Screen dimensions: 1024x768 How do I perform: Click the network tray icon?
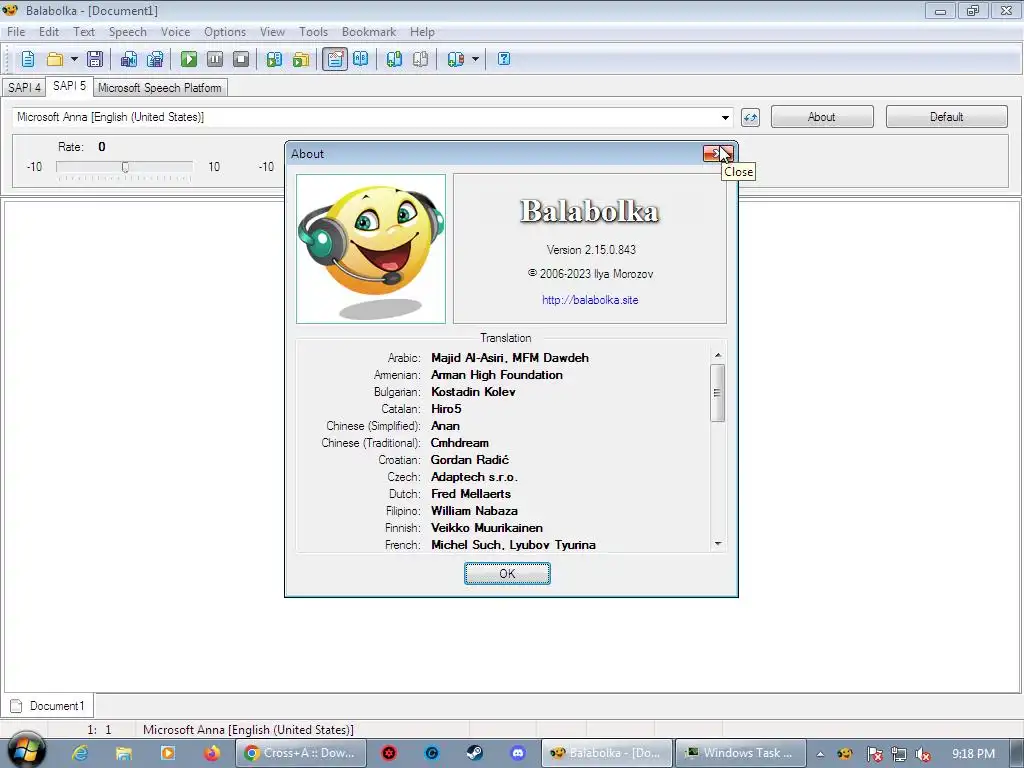[899, 754]
